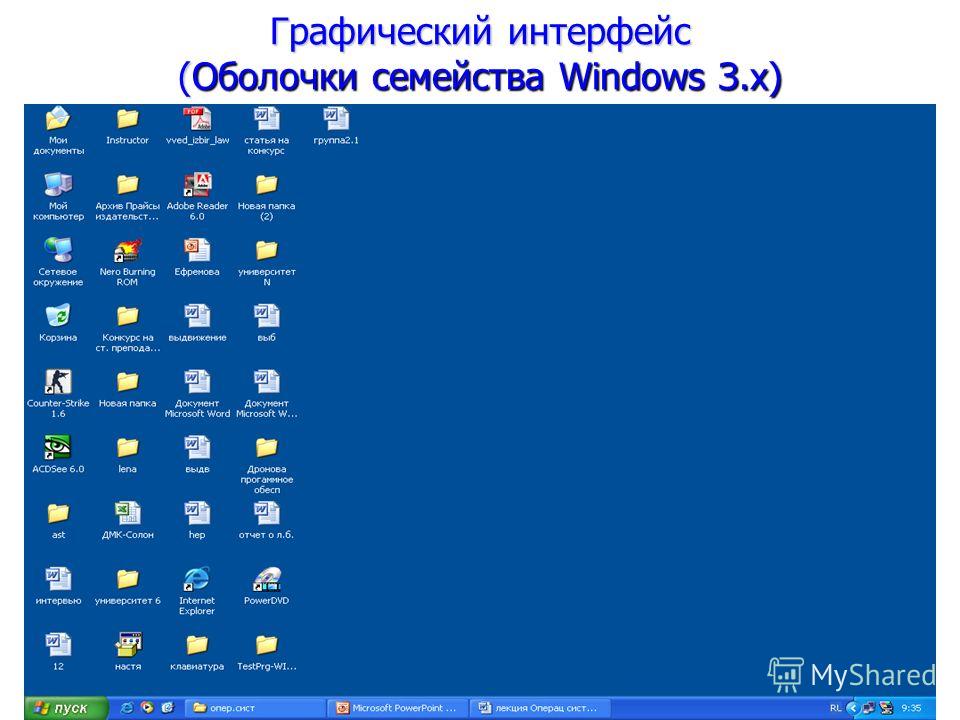Select the статья на конкурс Word document
Screen dimensions: 960x720
click(266, 119)
